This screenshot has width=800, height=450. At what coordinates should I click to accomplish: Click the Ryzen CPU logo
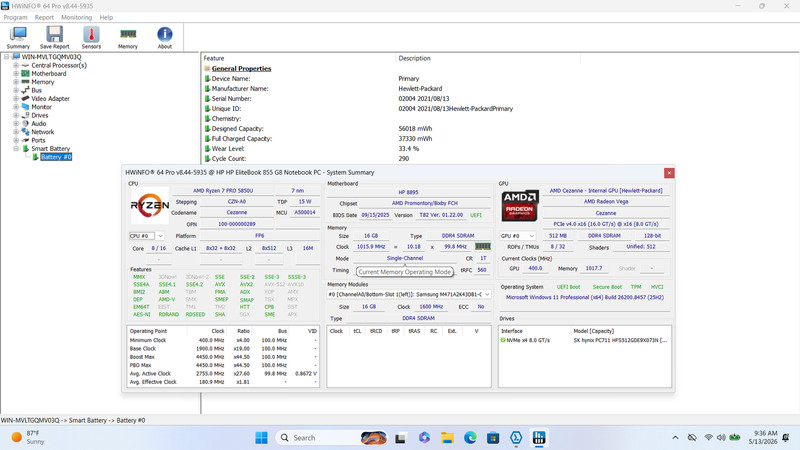[x=149, y=205]
